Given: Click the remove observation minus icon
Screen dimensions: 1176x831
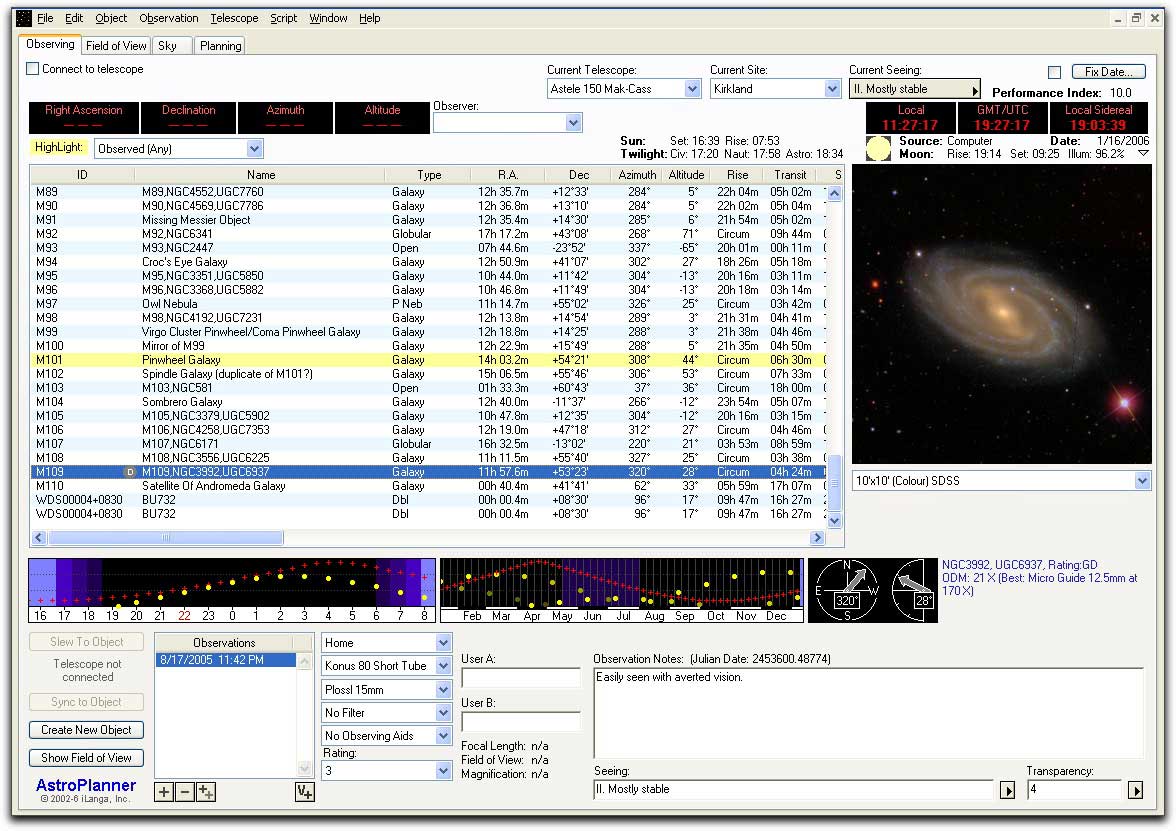Looking at the screenshot, I should [185, 793].
